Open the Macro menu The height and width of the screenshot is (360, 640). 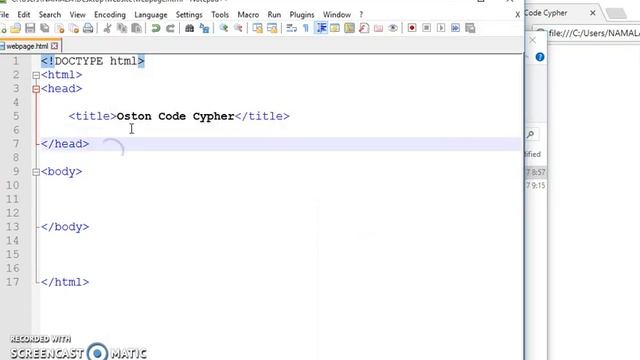click(248, 15)
